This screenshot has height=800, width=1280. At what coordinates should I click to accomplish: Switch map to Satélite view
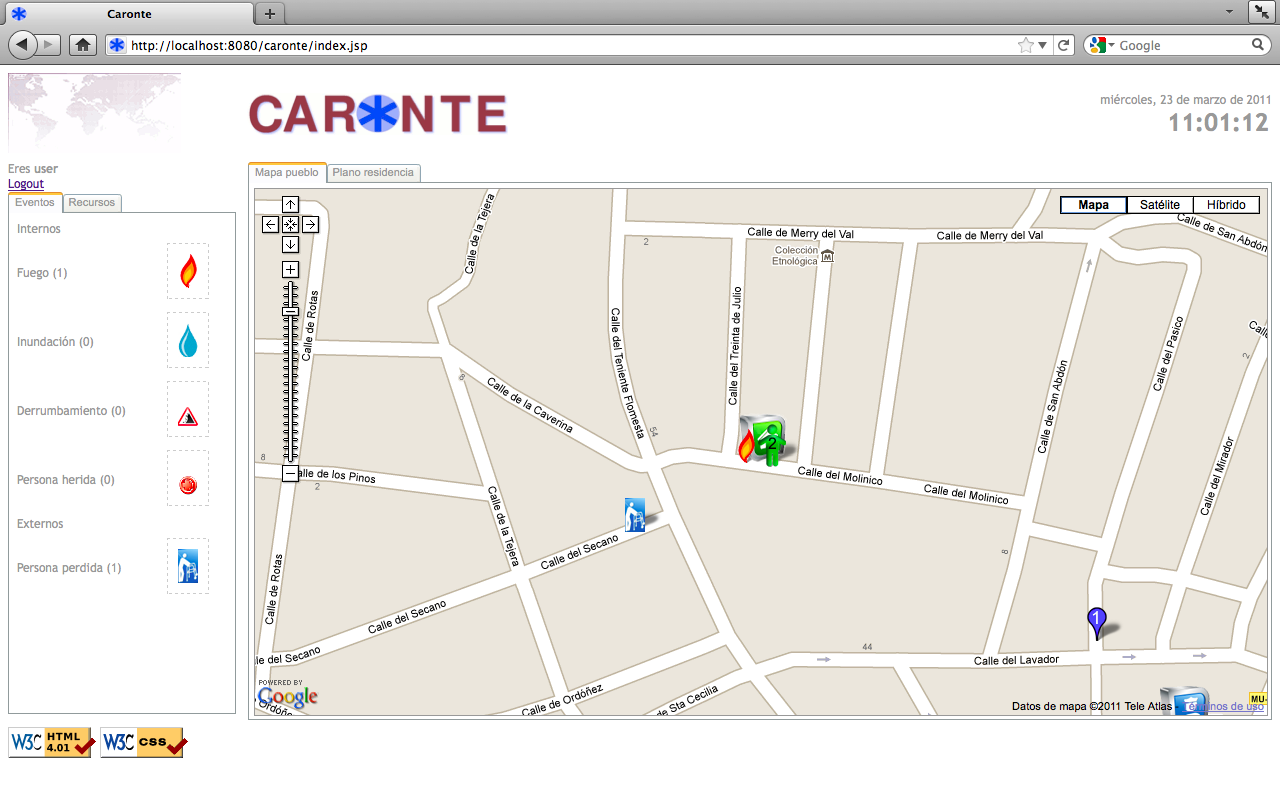(1160, 205)
